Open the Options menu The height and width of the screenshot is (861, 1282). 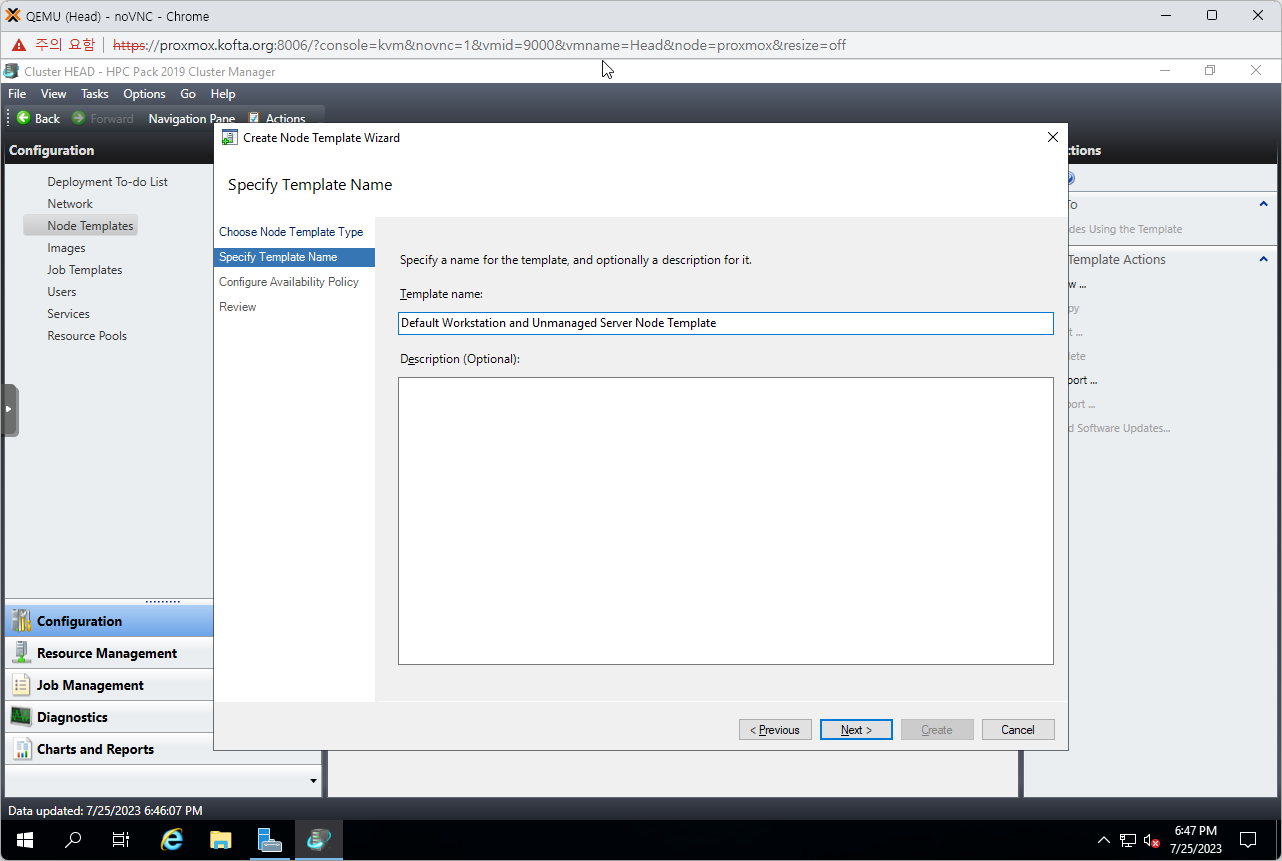pyautogui.click(x=144, y=94)
